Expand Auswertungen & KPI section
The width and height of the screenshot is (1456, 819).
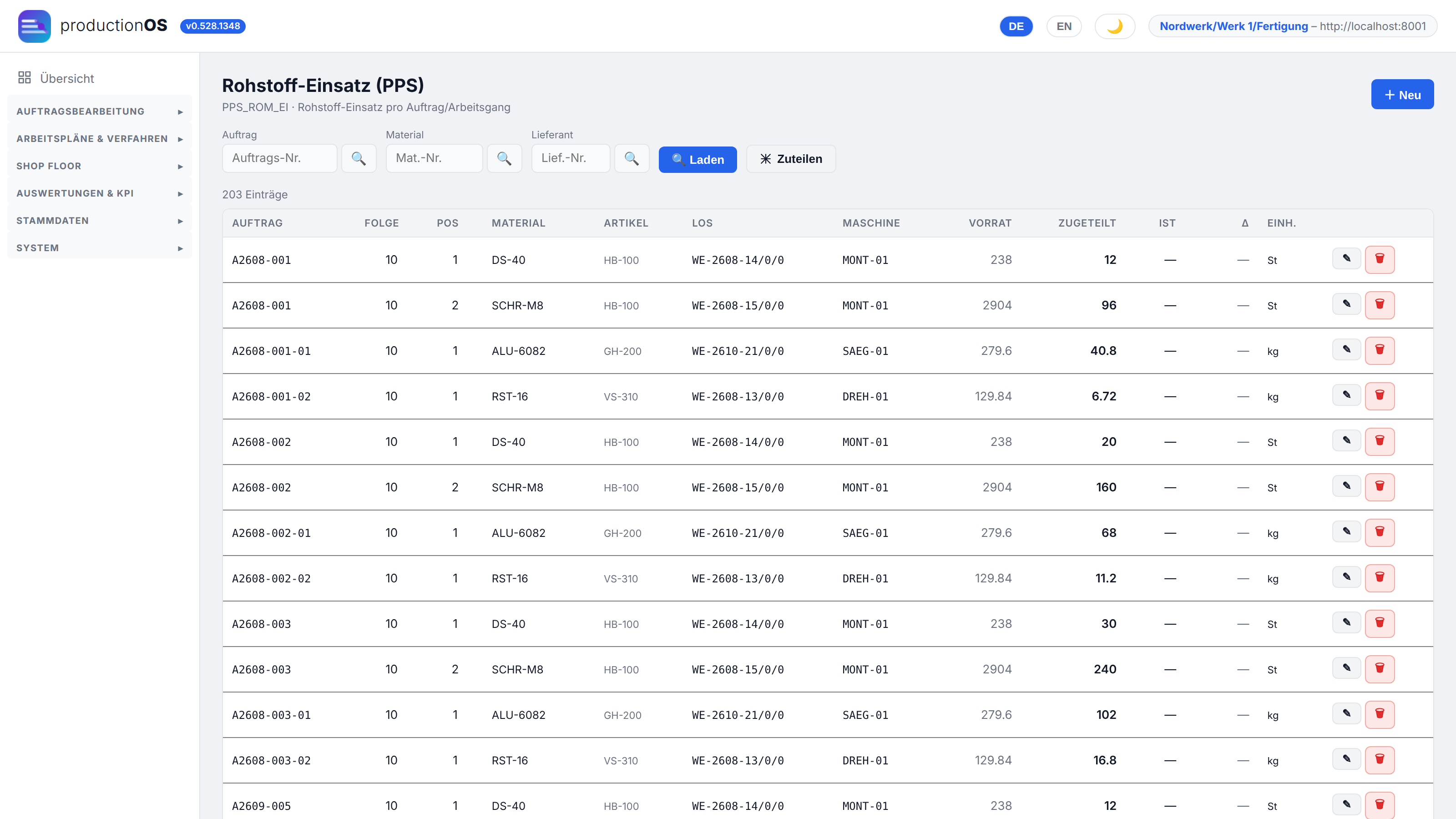tap(100, 193)
